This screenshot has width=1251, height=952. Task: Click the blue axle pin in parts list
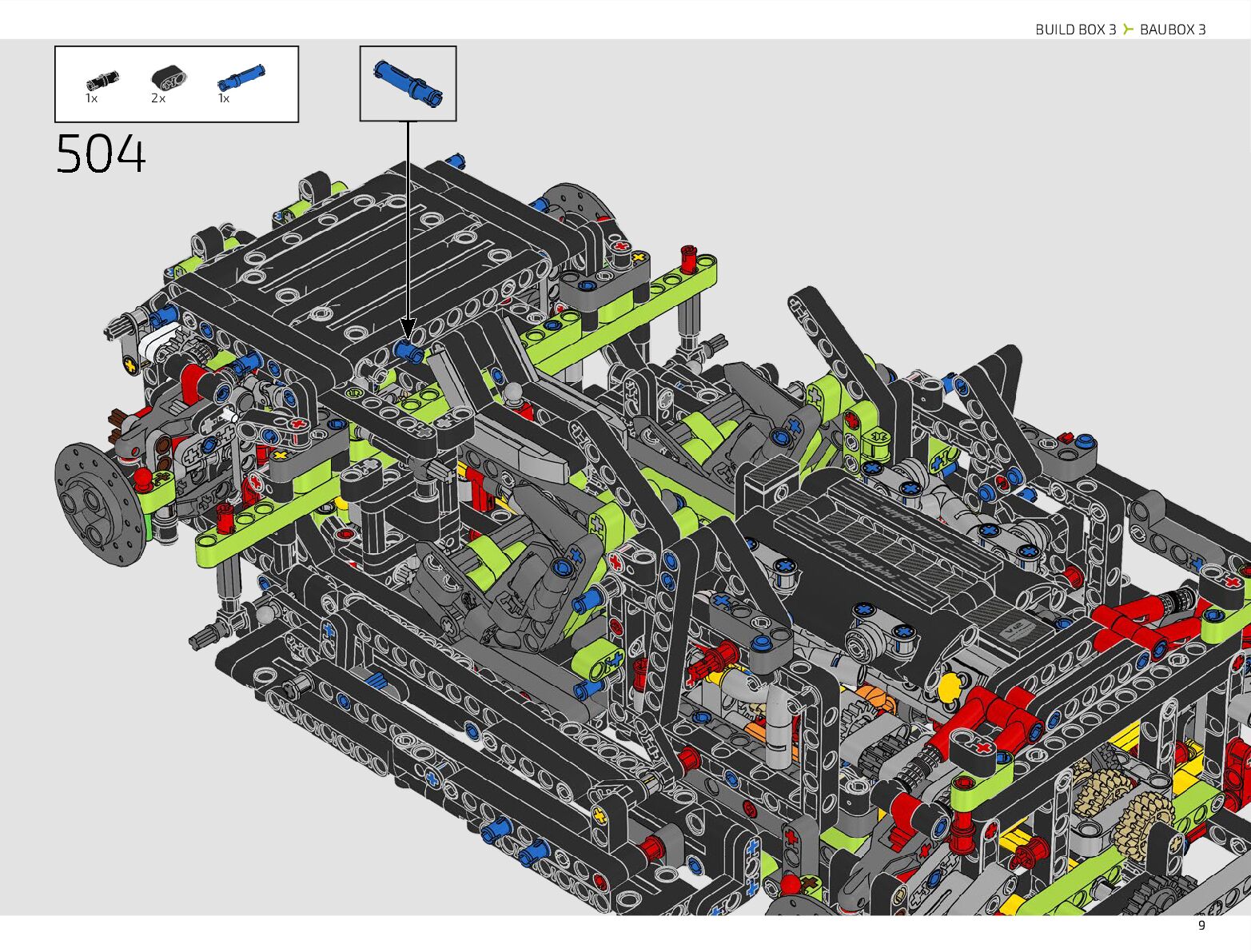pyautogui.click(x=241, y=78)
